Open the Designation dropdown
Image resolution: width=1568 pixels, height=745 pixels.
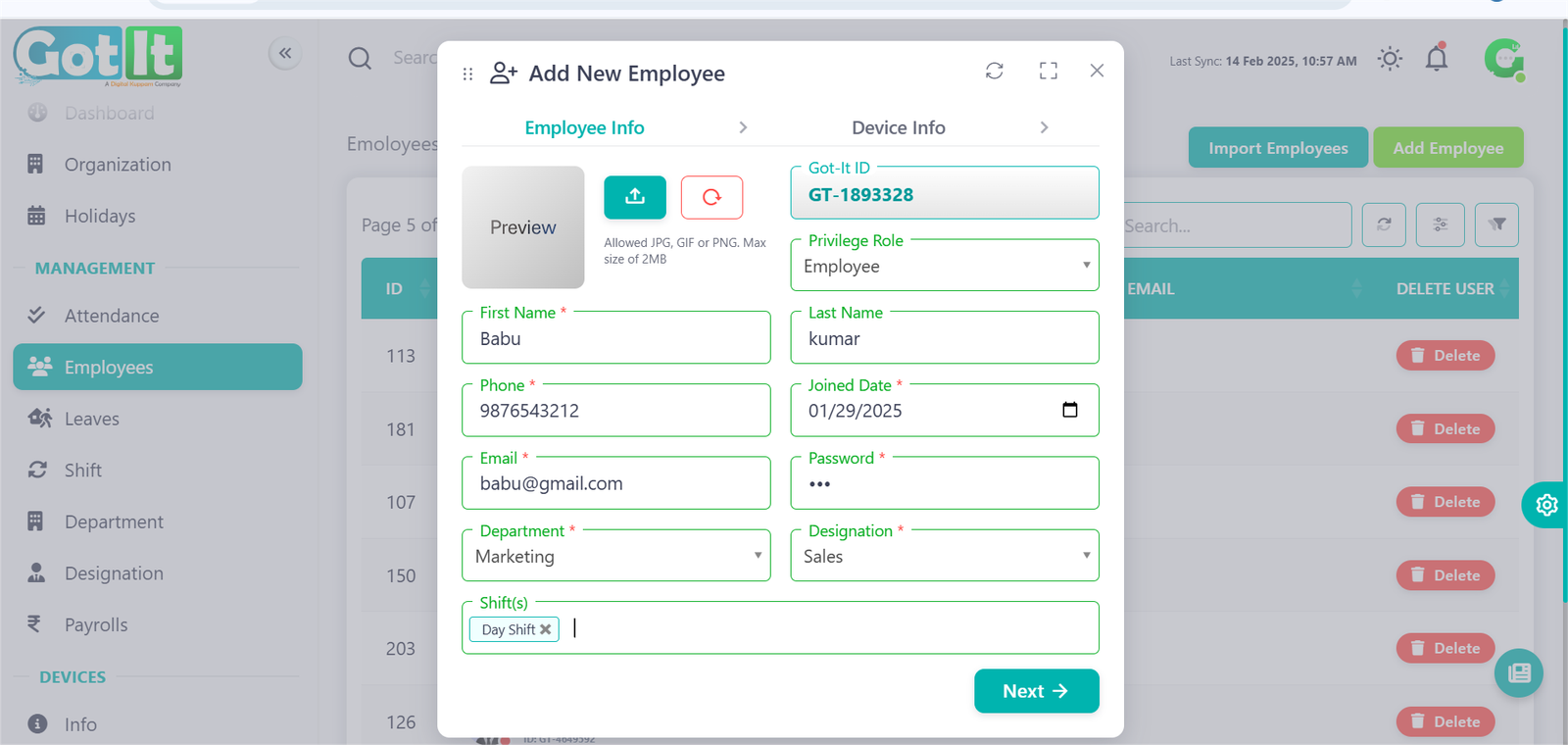point(944,556)
